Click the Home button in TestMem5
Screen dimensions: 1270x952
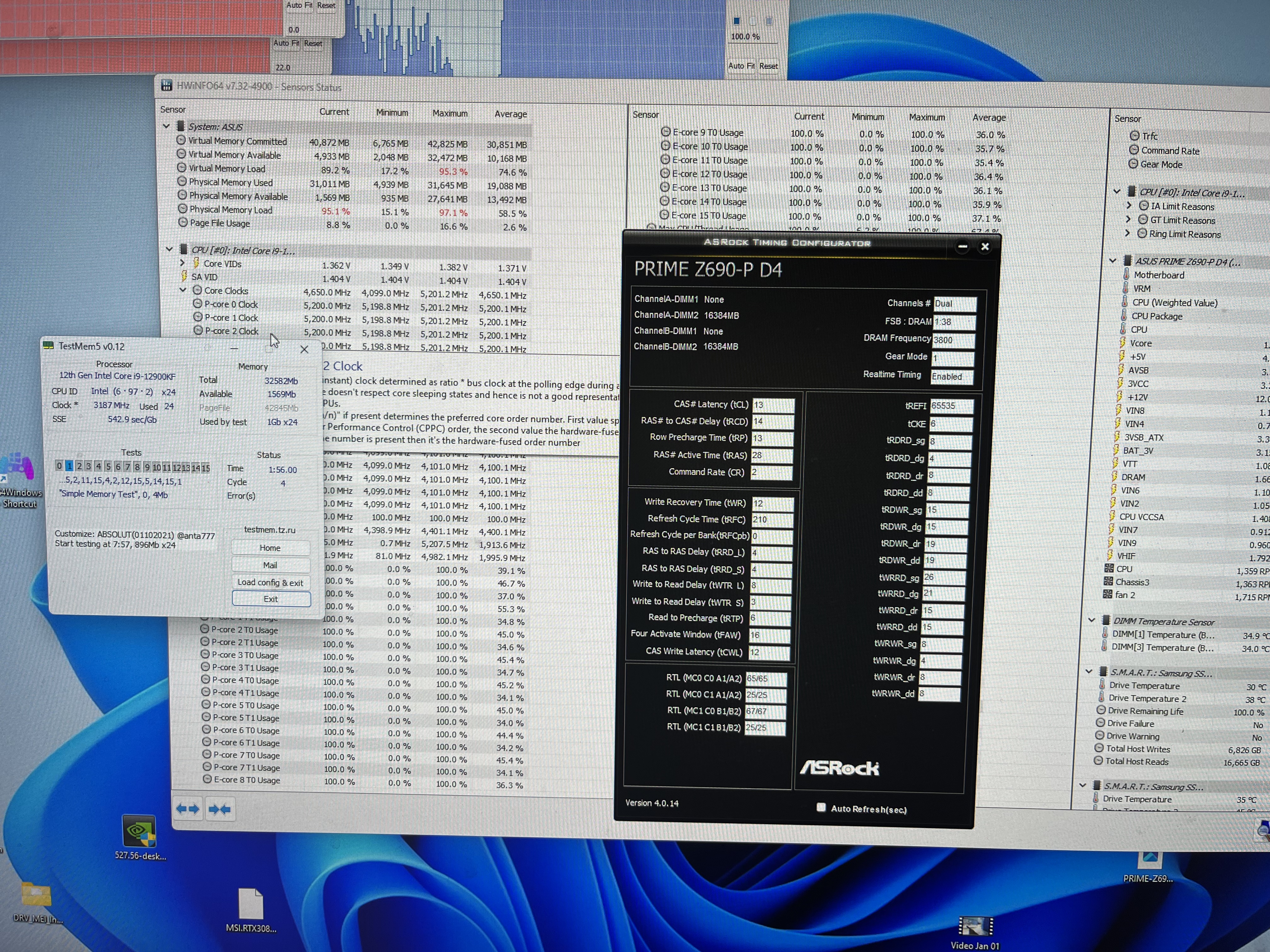pyautogui.click(x=271, y=548)
